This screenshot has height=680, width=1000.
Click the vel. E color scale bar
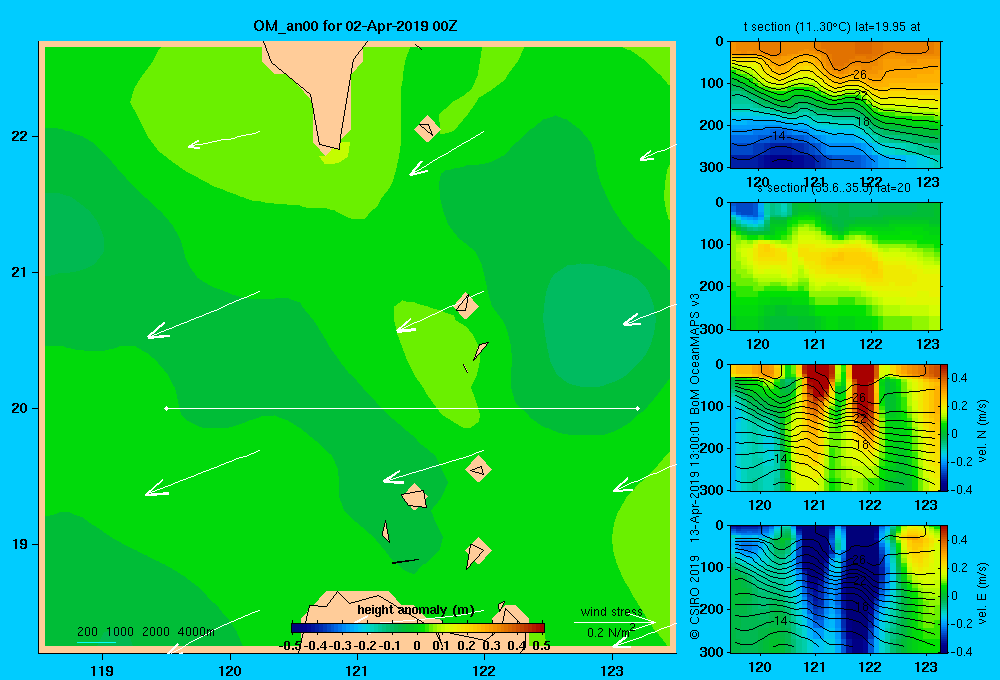coord(944,589)
